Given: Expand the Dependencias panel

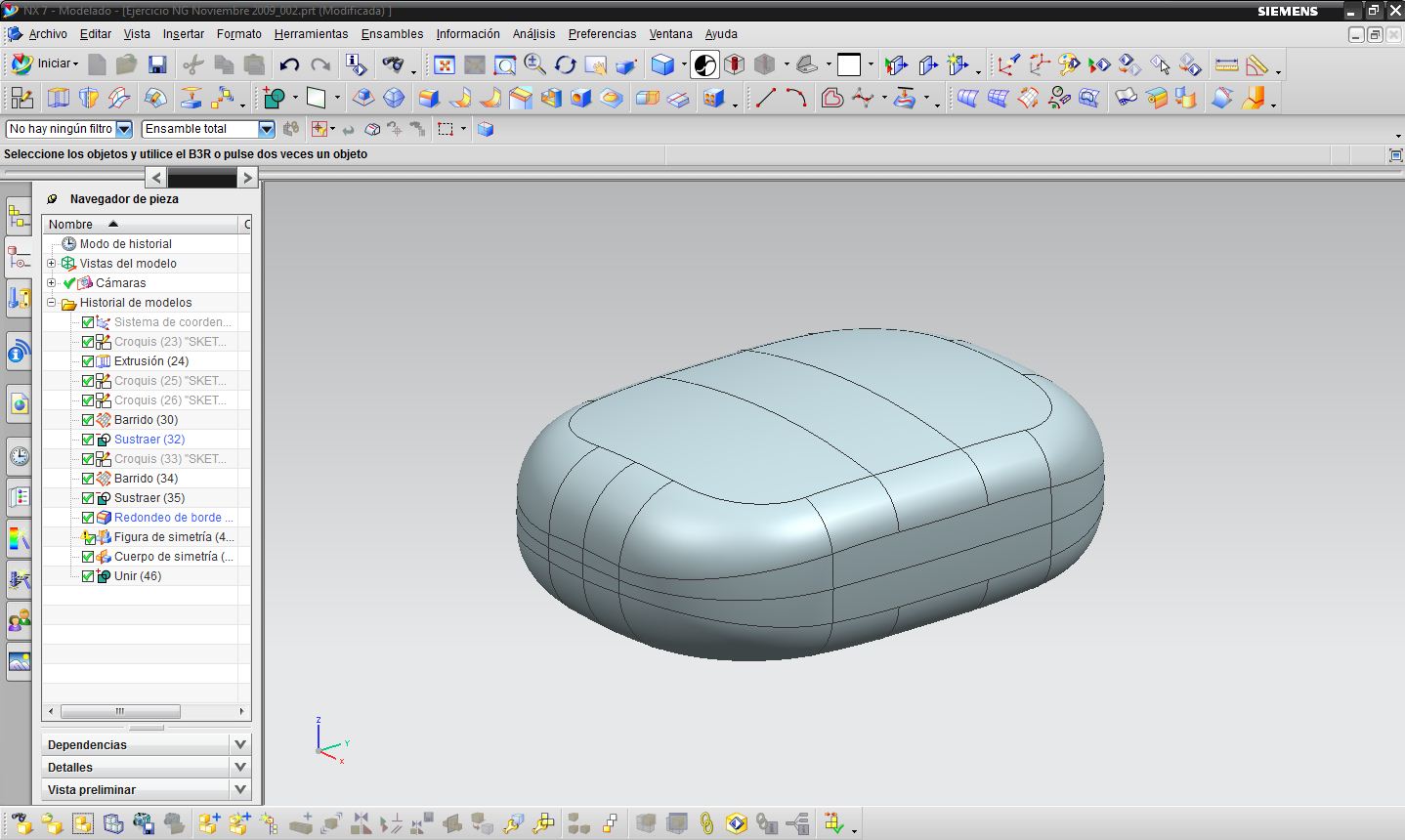Looking at the screenshot, I should click(x=240, y=744).
